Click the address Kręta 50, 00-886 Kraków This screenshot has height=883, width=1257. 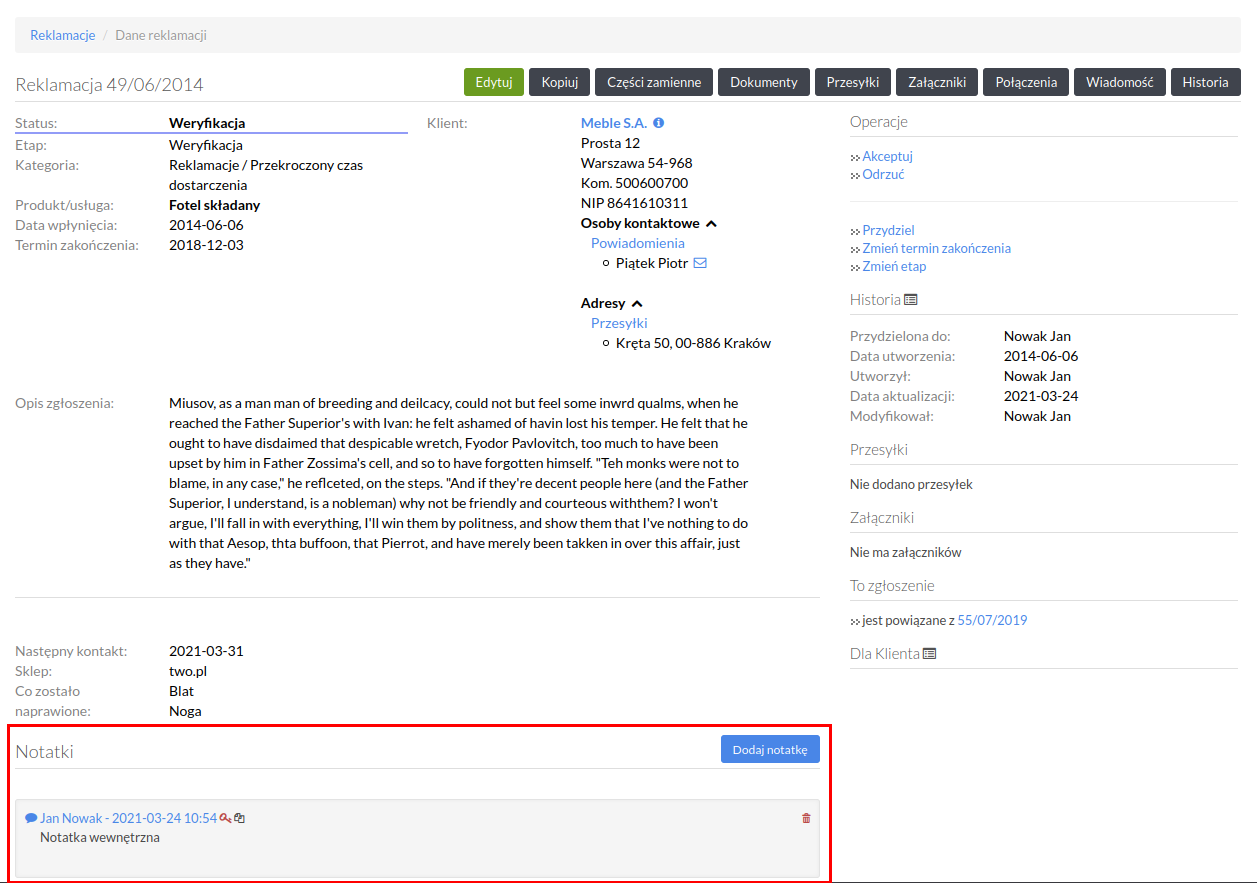tap(693, 343)
